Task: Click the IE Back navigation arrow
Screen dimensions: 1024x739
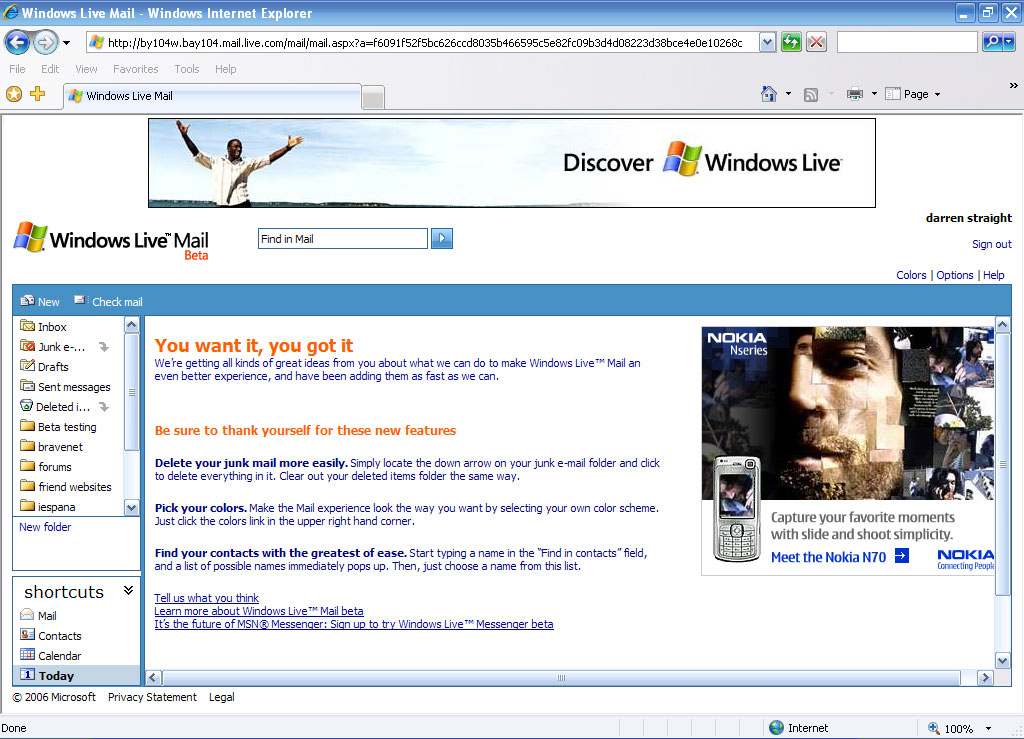Action: coord(18,43)
